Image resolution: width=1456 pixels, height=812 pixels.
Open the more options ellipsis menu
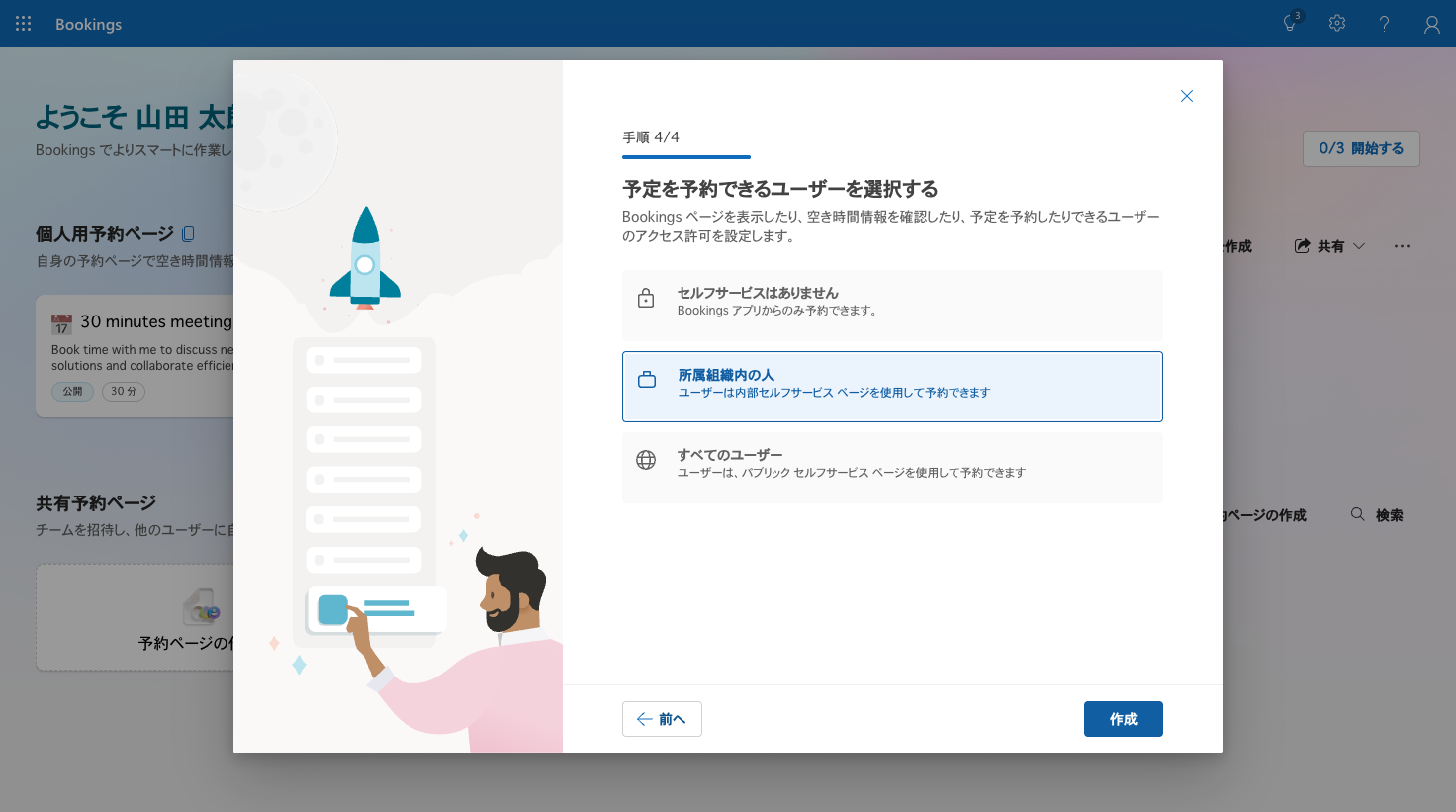1402,246
